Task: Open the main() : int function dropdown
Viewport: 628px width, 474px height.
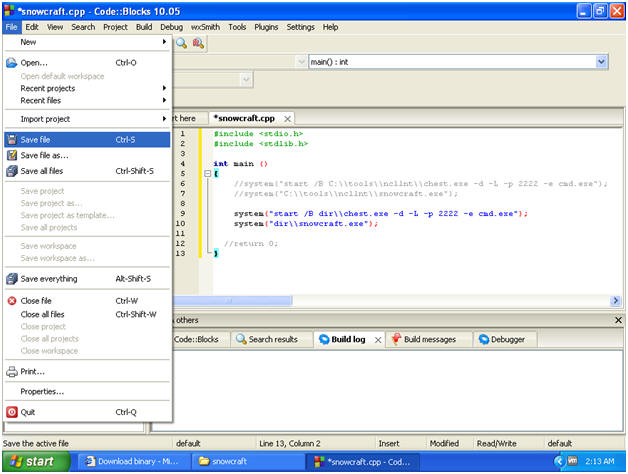Action: [601, 62]
